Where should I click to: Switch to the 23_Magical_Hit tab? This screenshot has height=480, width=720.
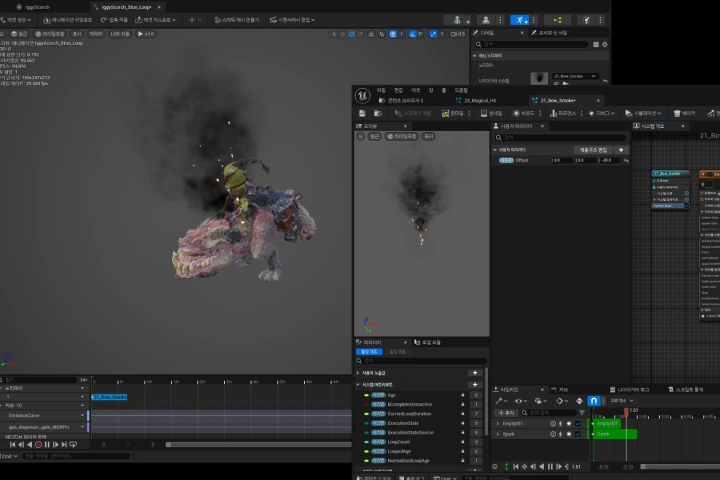pyautogui.click(x=476, y=100)
